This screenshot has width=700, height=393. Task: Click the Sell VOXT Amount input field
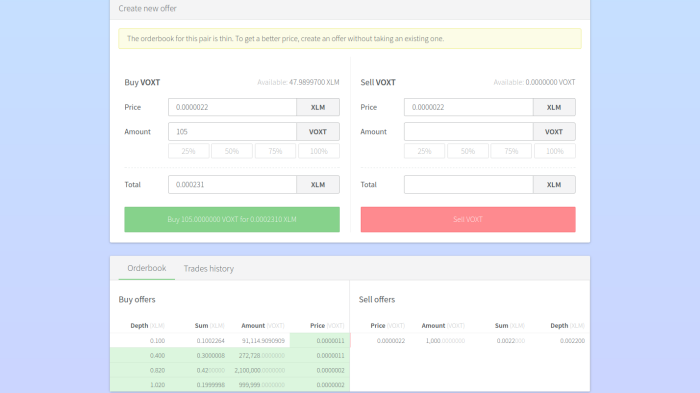point(468,132)
